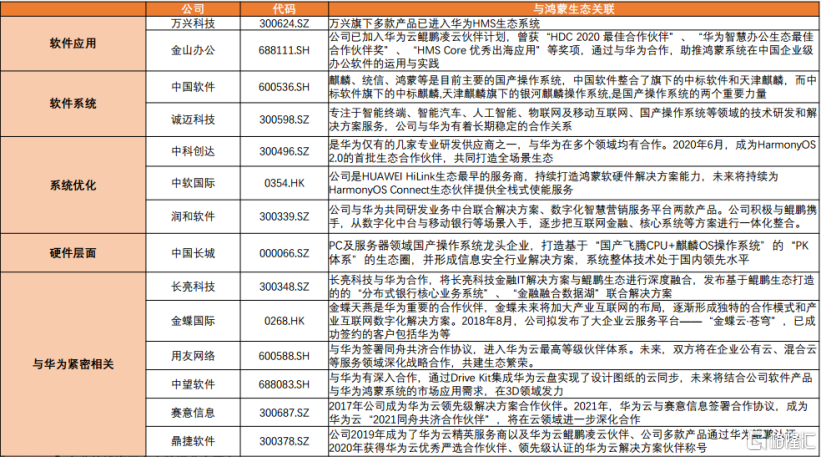822x457 pixels.
Task: Select the 硬件层面 category cell
Action: (x=73, y=253)
